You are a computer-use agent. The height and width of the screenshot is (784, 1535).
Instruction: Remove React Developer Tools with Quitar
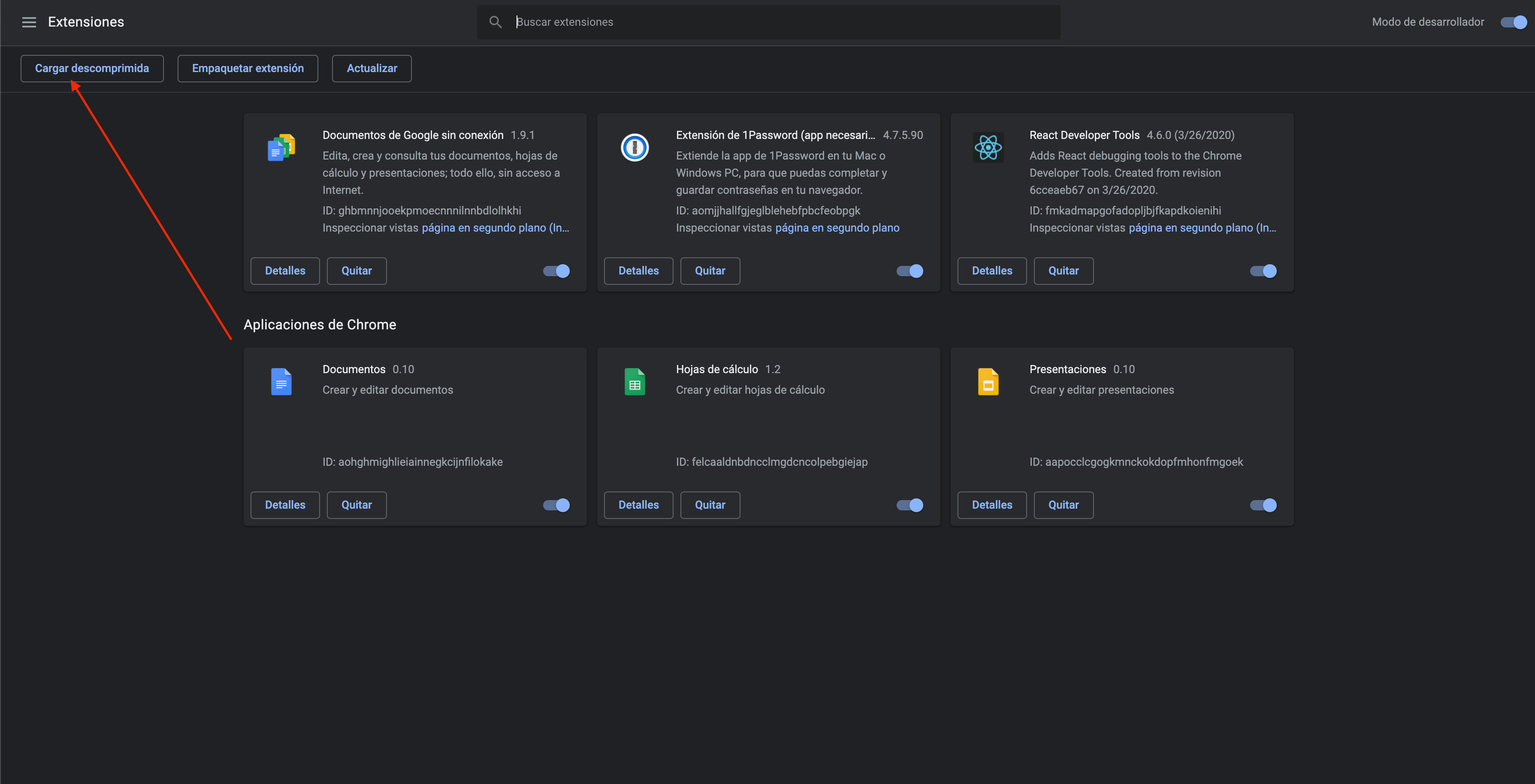[x=1063, y=271]
